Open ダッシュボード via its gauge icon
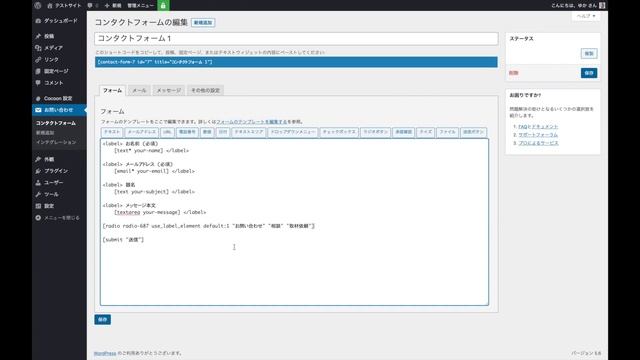This screenshot has height=360, width=640. click(x=38, y=21)
